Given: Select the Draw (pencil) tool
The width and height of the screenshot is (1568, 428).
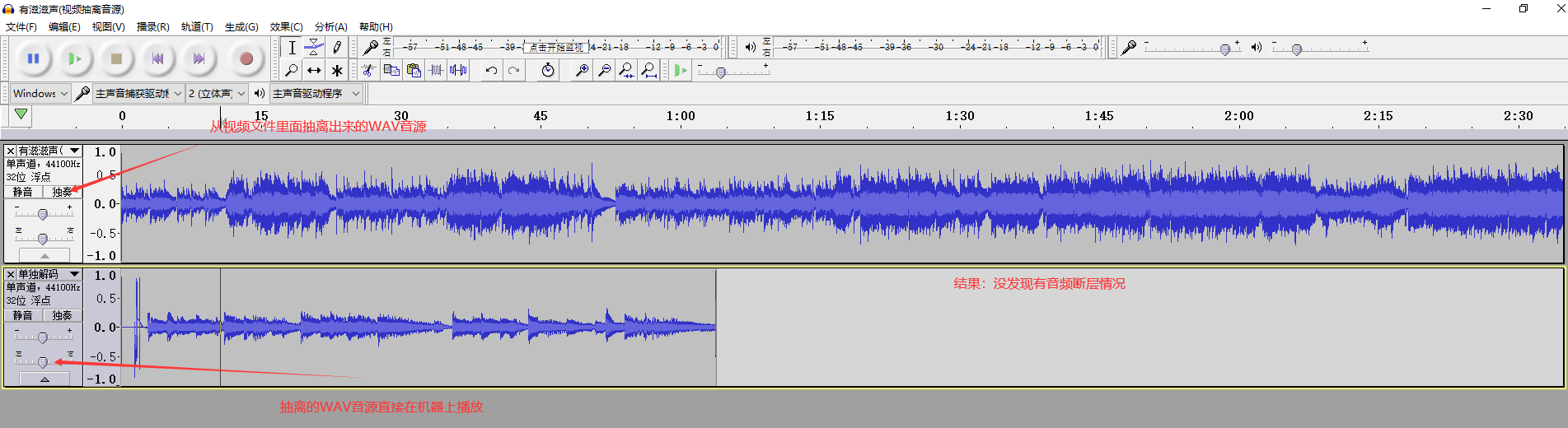Looking at the screenshot, I should (336, 48).
